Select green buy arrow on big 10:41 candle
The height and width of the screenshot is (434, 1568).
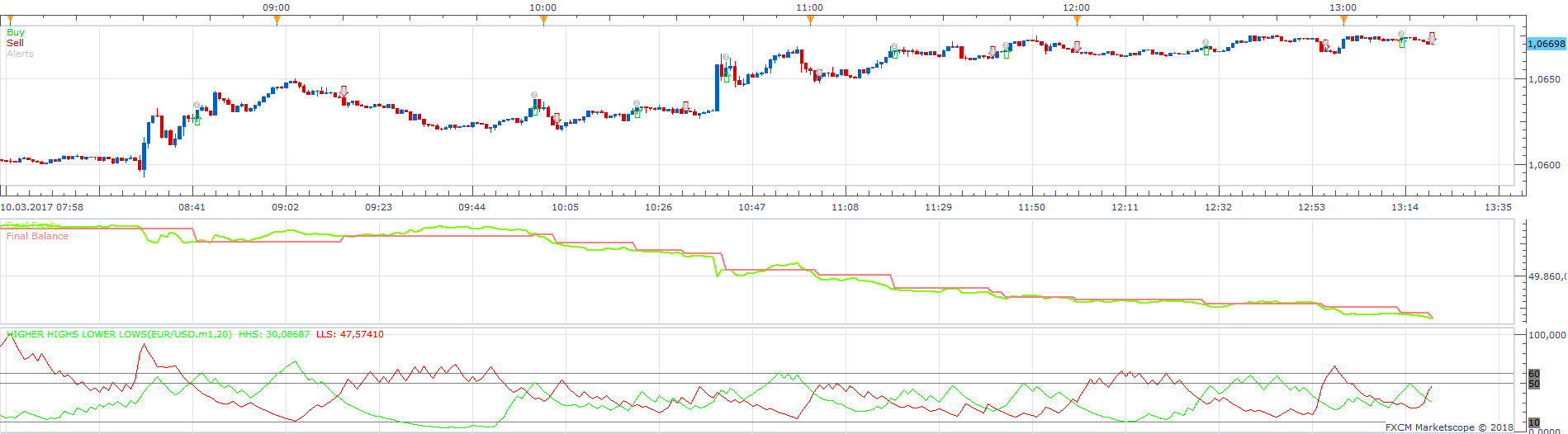726,77
